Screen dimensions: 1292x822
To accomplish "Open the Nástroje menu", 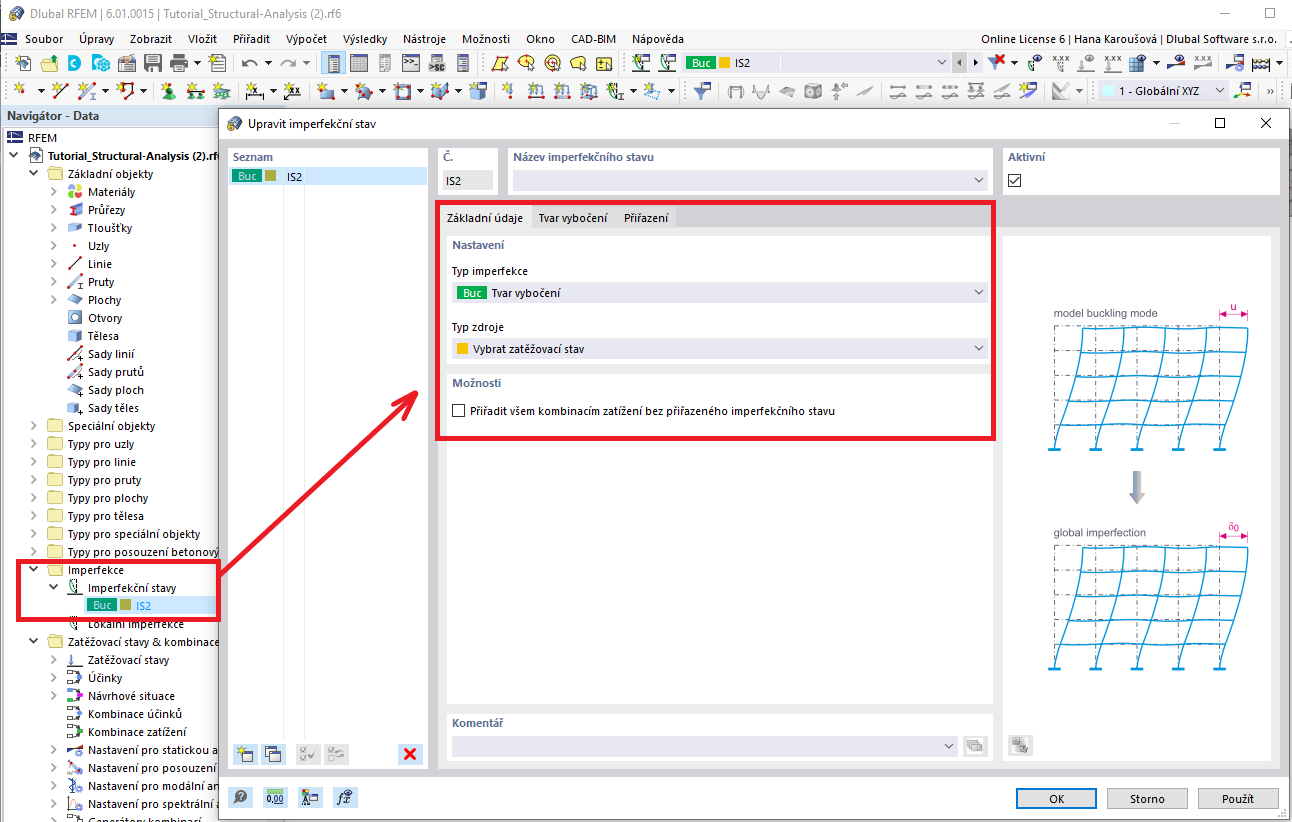I will pos(424,39).
